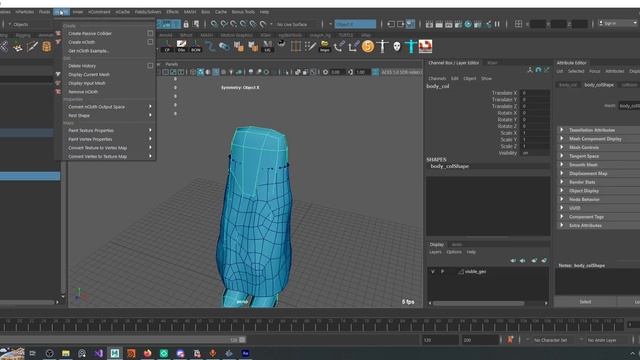Open File Explorer from the taskbar
The width and height of the screenshot is (640, 360).
[66, 353]
